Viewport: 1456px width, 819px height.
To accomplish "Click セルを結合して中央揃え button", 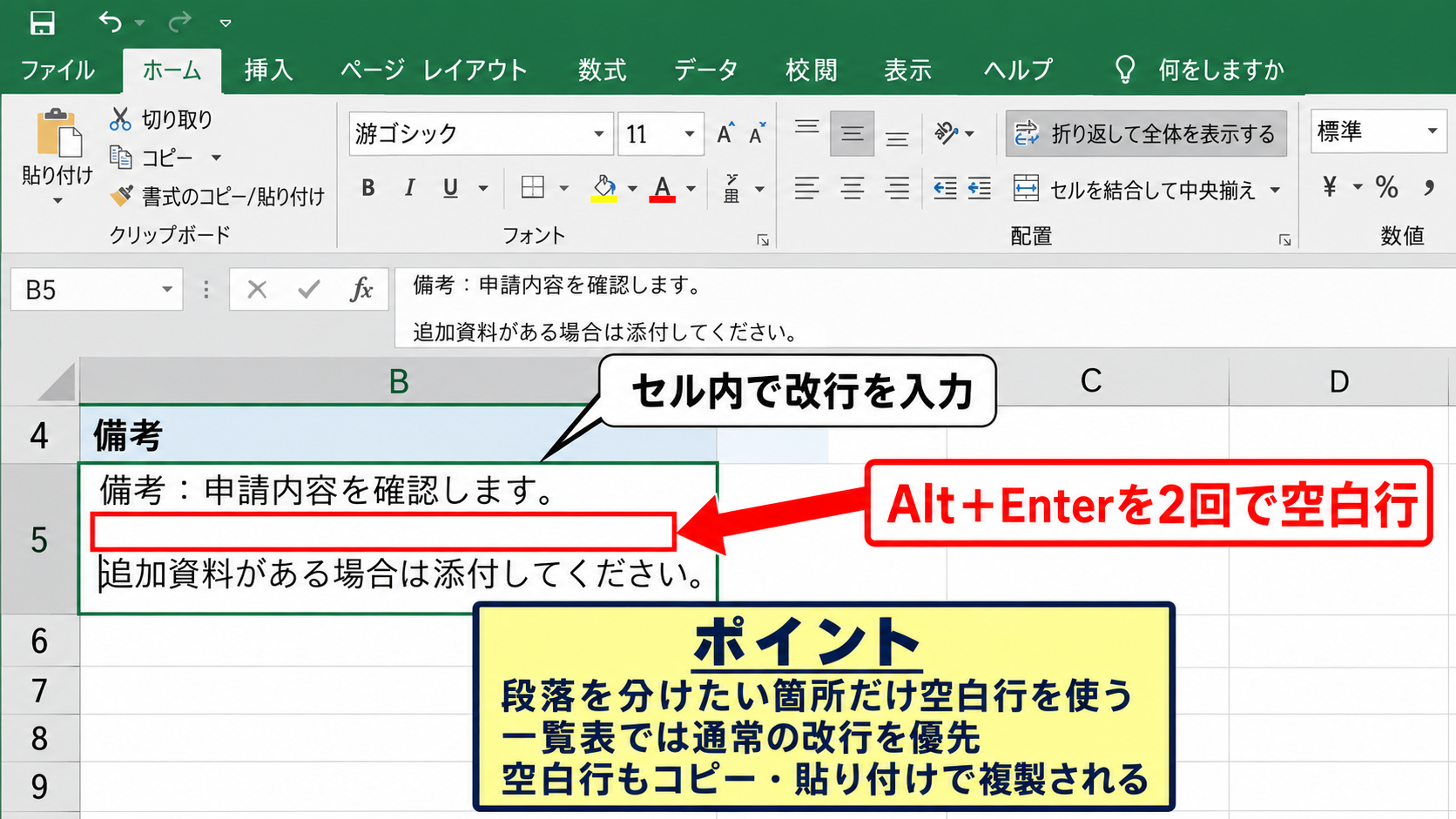I will click(x=1135, y=189).
